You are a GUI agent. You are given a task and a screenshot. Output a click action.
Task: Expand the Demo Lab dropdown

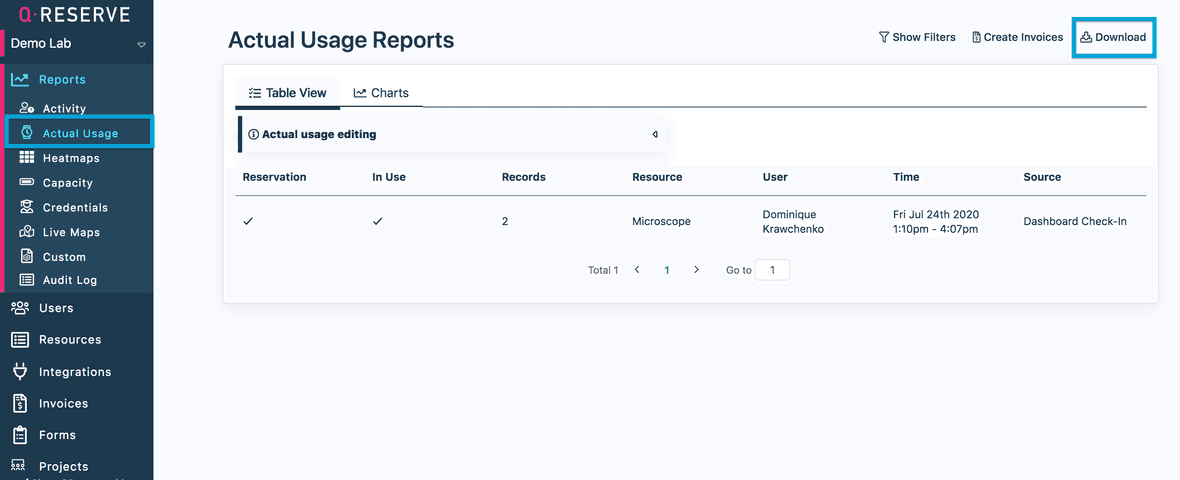[141, 44]
